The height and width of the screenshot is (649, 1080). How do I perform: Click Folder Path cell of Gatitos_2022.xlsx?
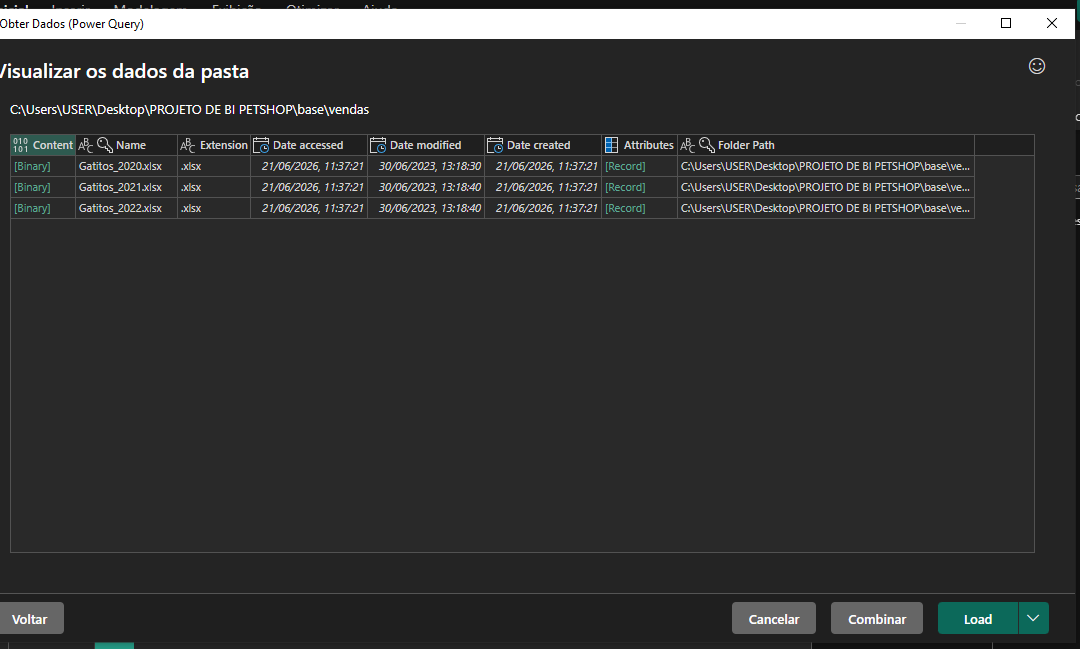coord(826,208)
